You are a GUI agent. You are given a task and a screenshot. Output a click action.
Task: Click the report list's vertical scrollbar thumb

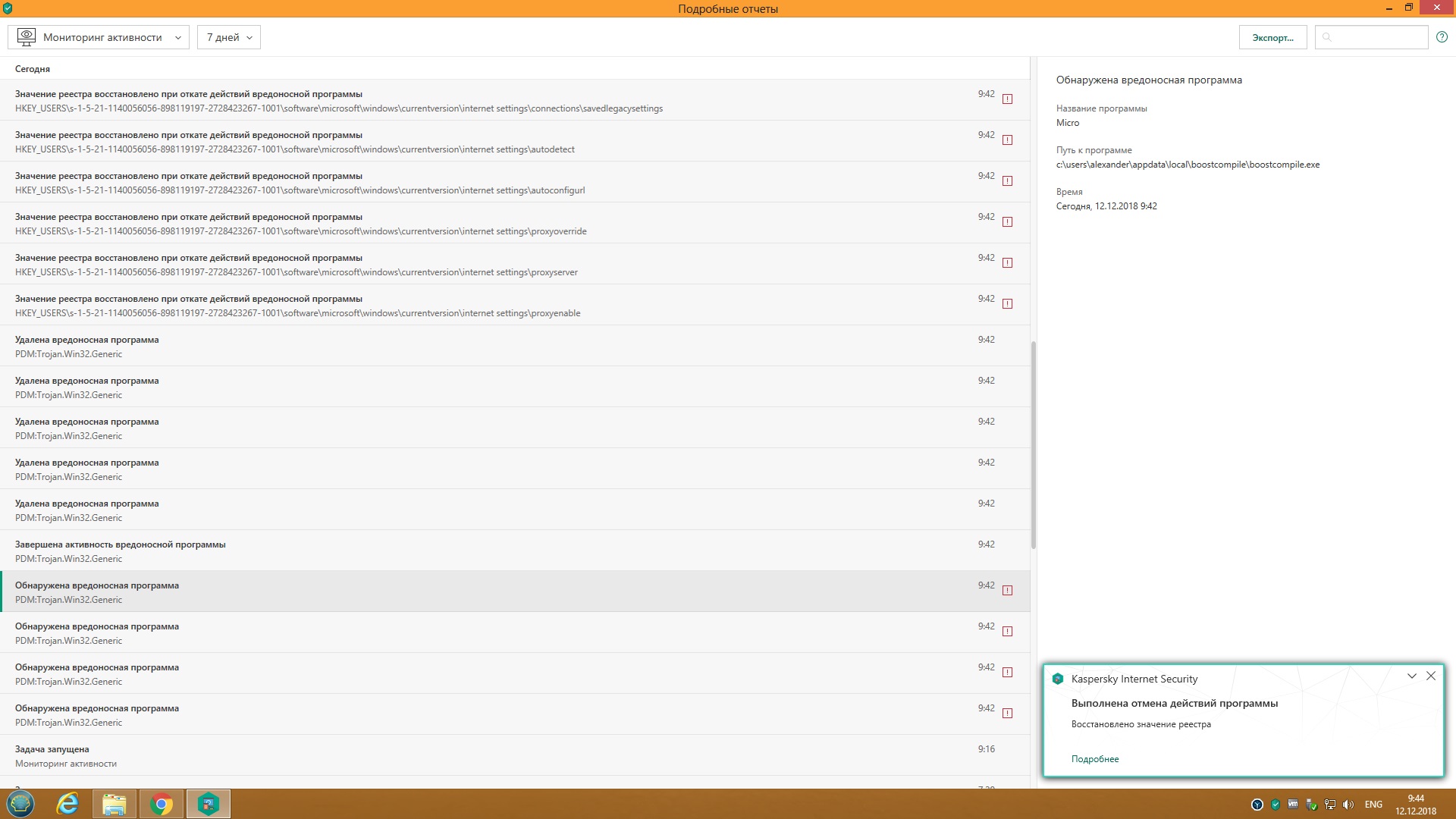point(1033,444)
